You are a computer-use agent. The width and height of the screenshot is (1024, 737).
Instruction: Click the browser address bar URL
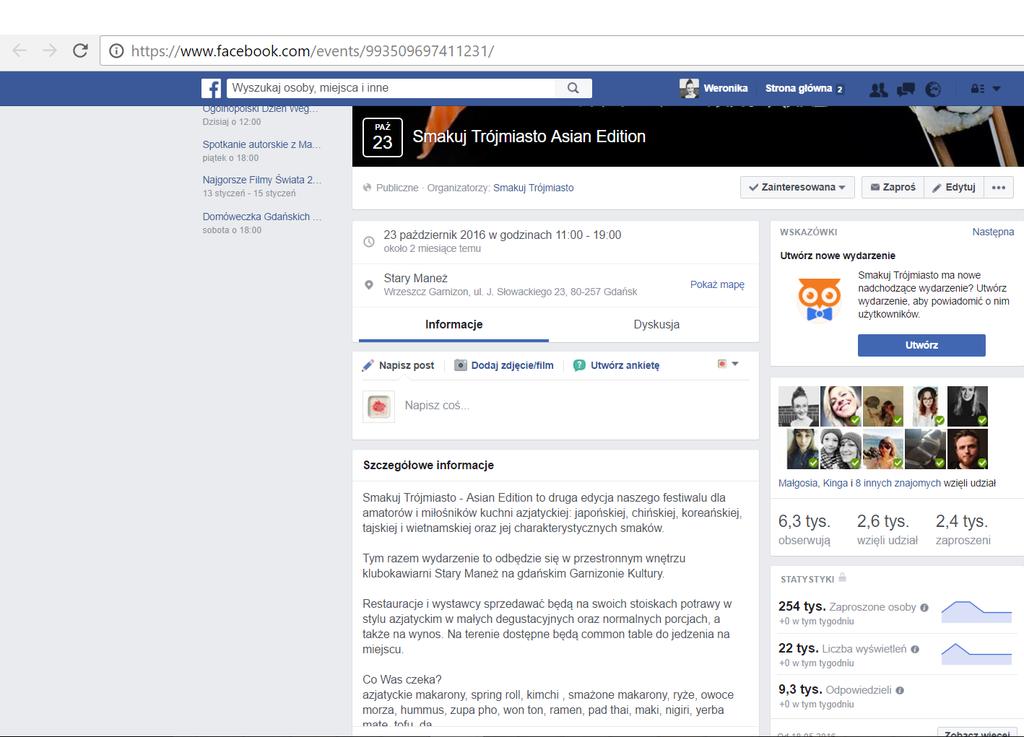[312, 51]
